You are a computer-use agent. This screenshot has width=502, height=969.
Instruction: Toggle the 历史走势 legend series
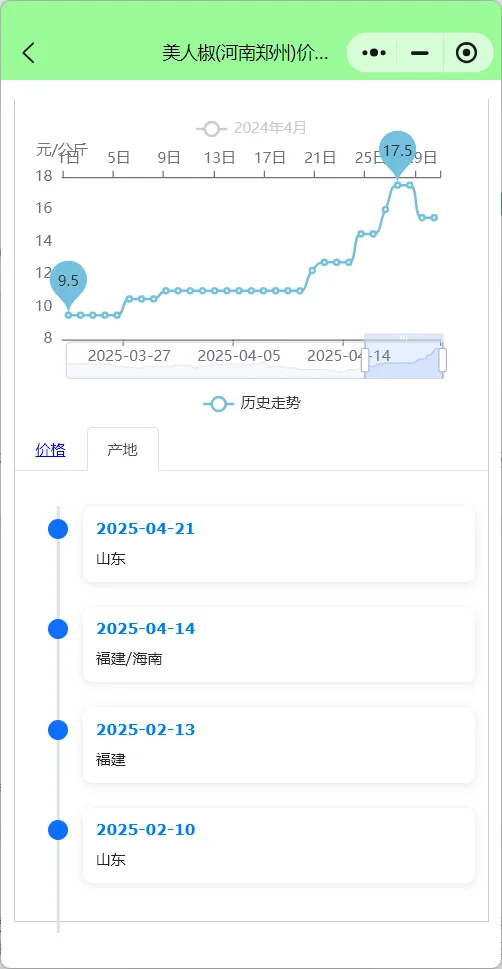click(x=252, y=404)
